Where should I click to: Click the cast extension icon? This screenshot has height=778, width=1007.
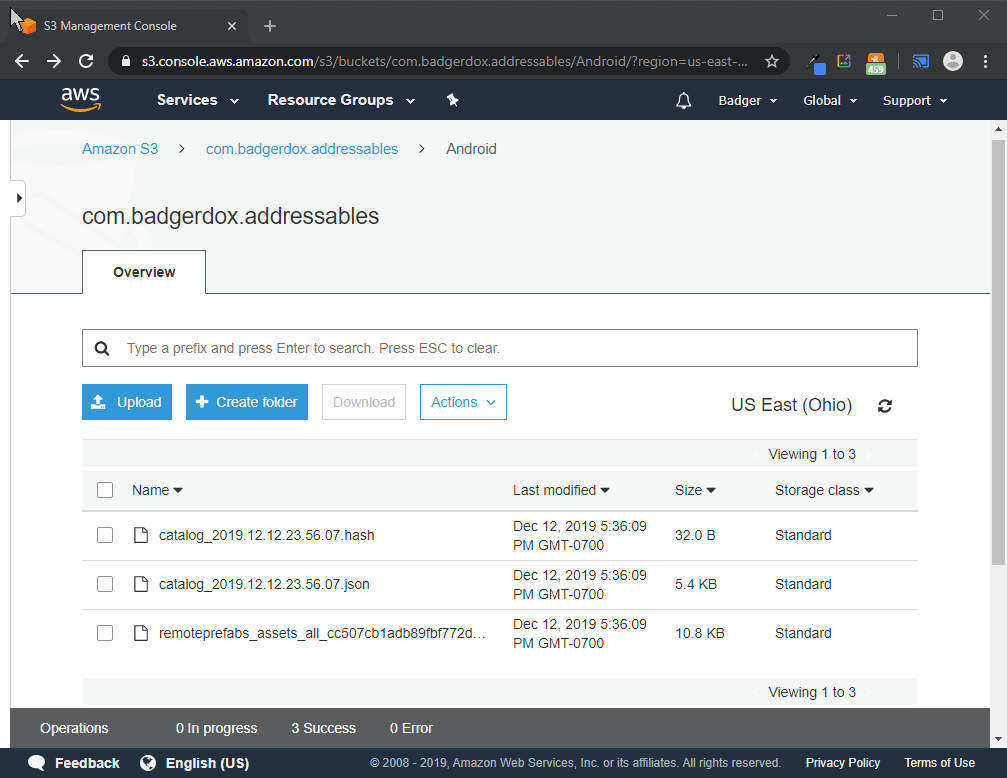click(921, 62)
